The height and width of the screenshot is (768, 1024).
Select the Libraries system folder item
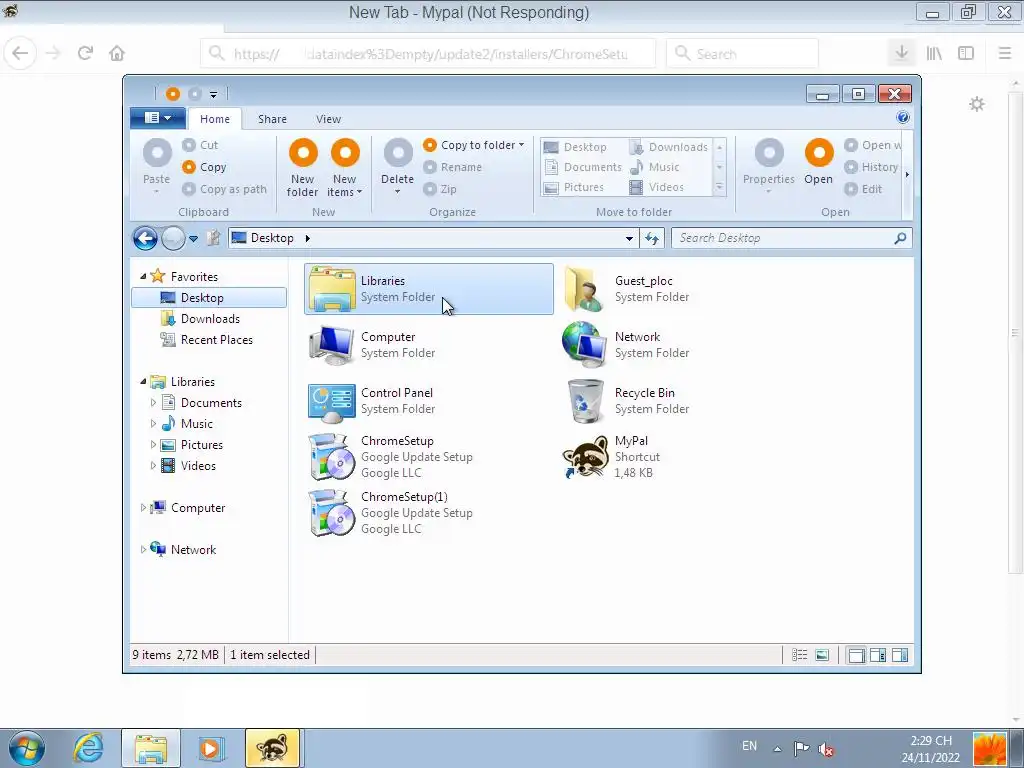click(429, 289)
